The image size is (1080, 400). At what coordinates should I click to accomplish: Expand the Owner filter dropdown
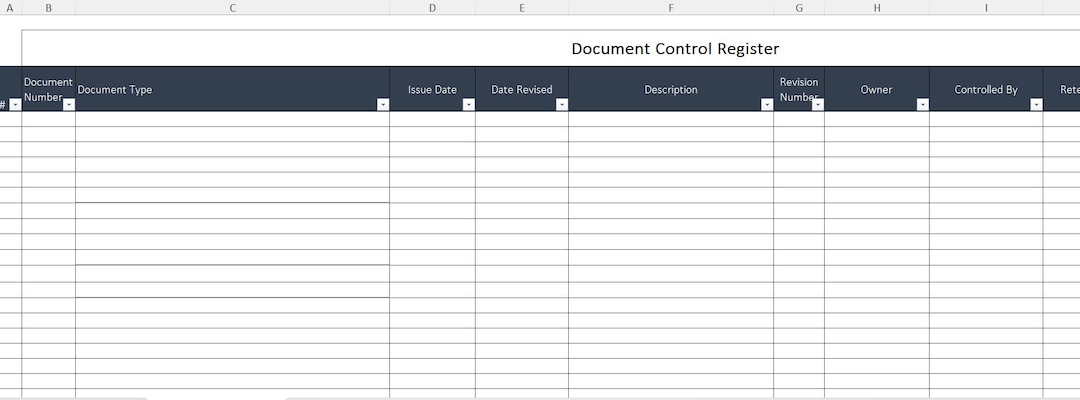(922, 105)
